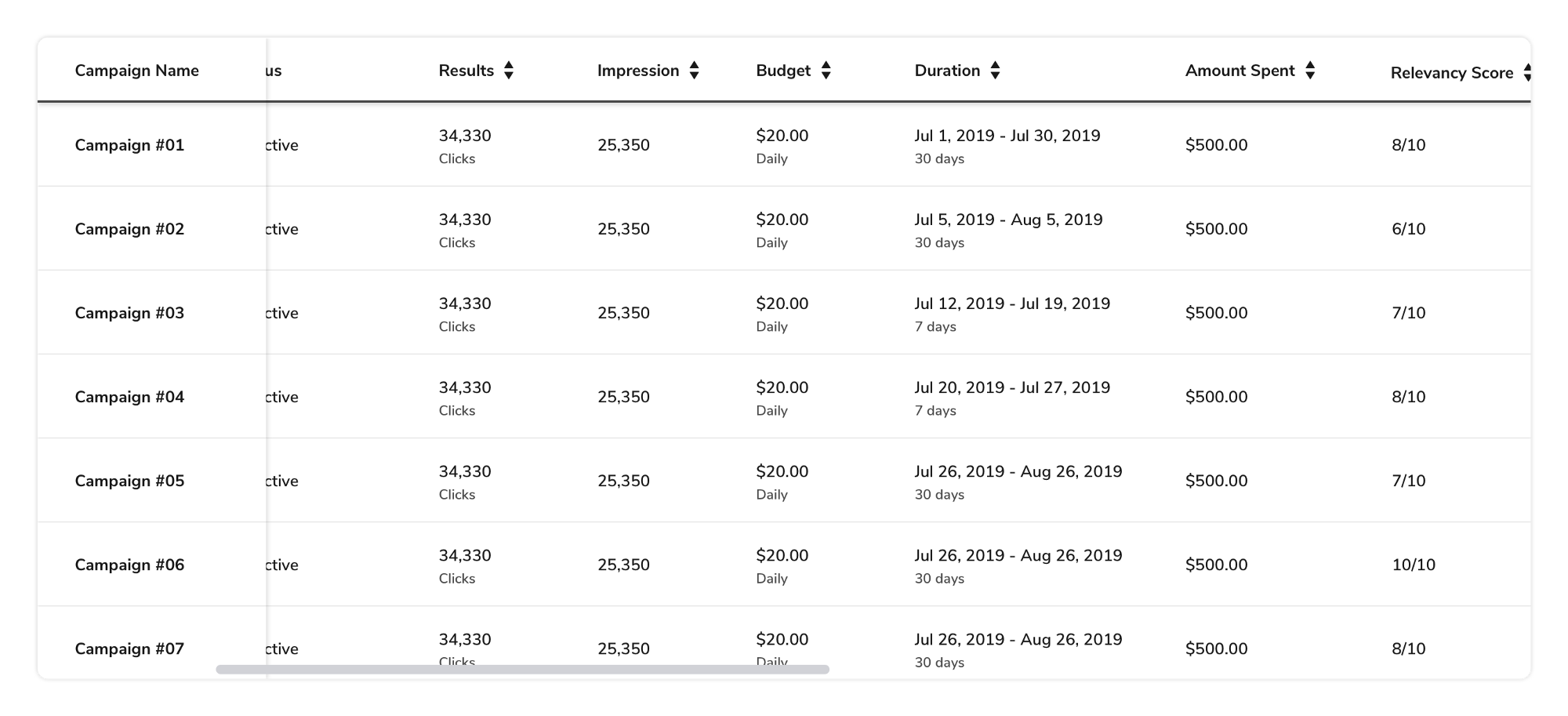Image resolution: width=1568 pixels, height=716 pixels.
Task: Sort table by Results column icon
Action: 509,71
